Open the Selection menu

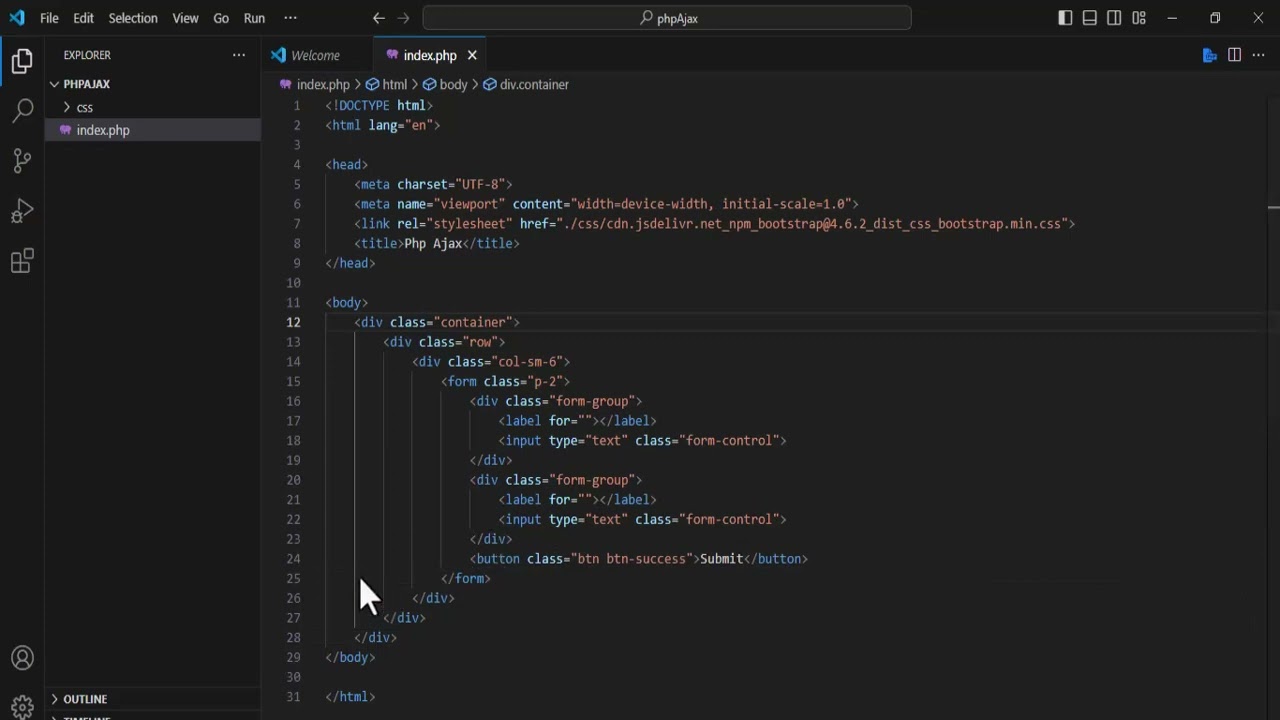tap(133, 18)
